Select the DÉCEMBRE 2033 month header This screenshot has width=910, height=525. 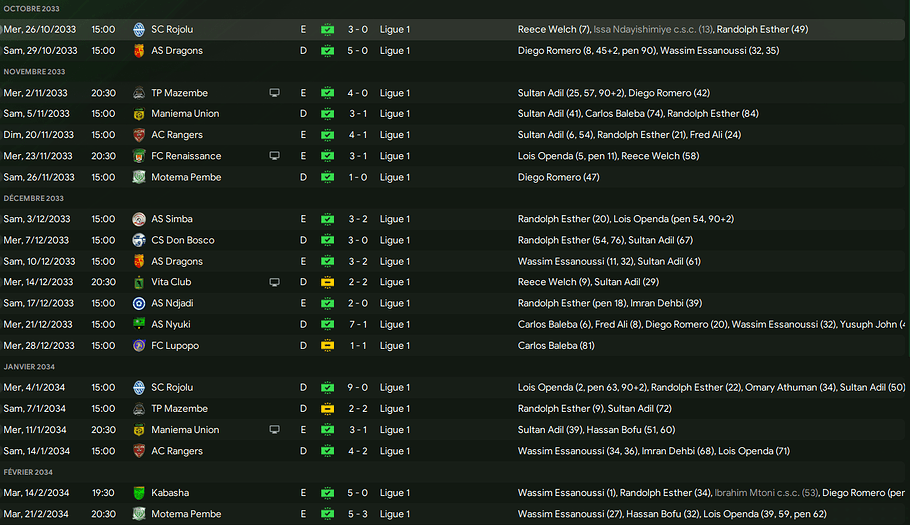35,198
